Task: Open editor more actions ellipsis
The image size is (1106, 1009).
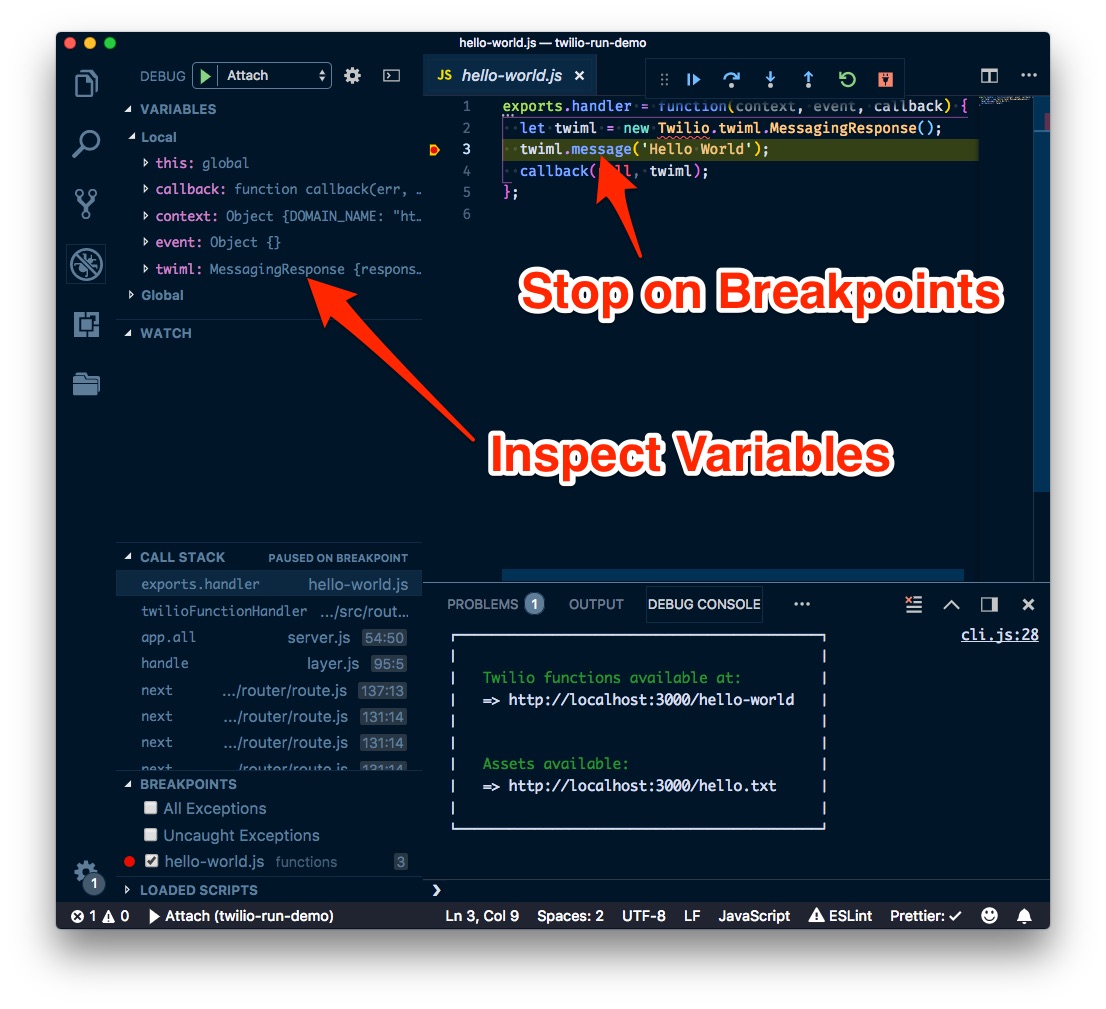Action: click(1028, 75)
